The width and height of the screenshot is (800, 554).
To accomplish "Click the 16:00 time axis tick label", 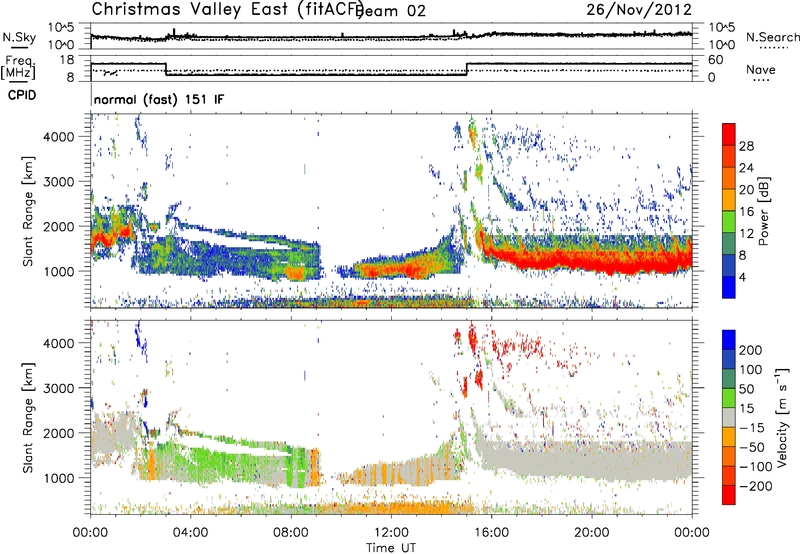I will 491,533.
